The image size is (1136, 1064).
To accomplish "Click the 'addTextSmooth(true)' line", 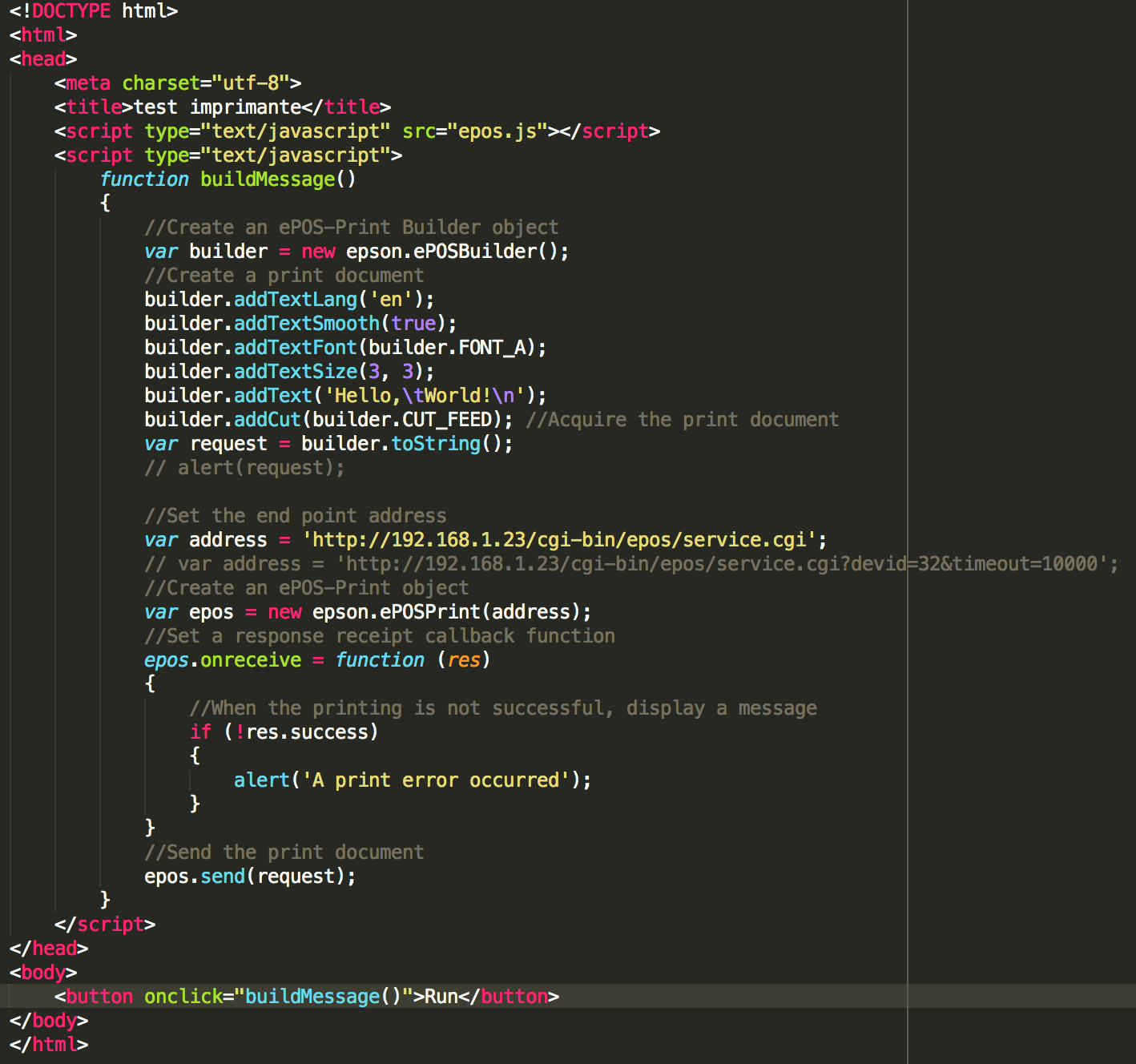I will click(x=300, y=324).
